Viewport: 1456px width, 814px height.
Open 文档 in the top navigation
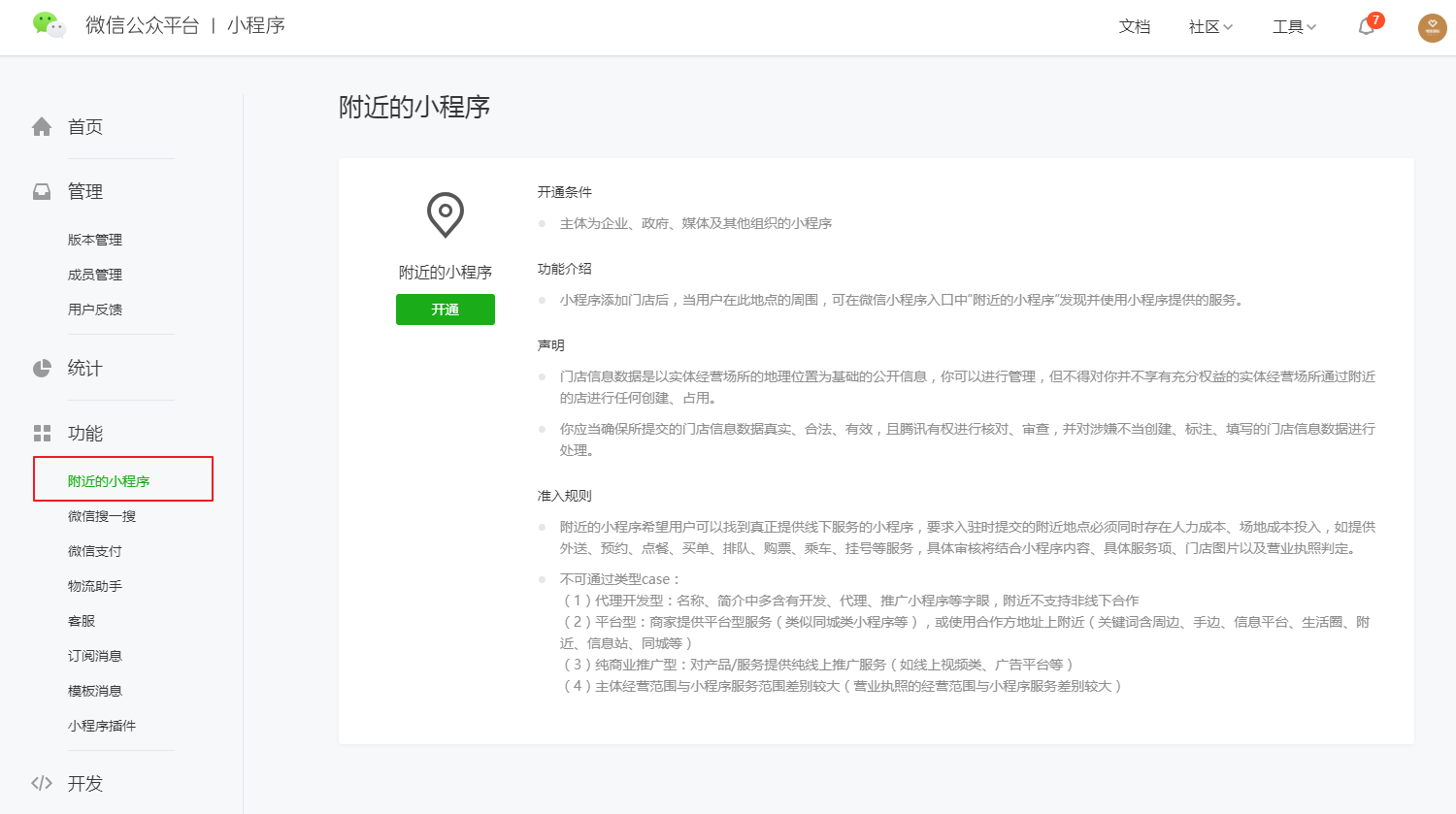click(1135, 27)
